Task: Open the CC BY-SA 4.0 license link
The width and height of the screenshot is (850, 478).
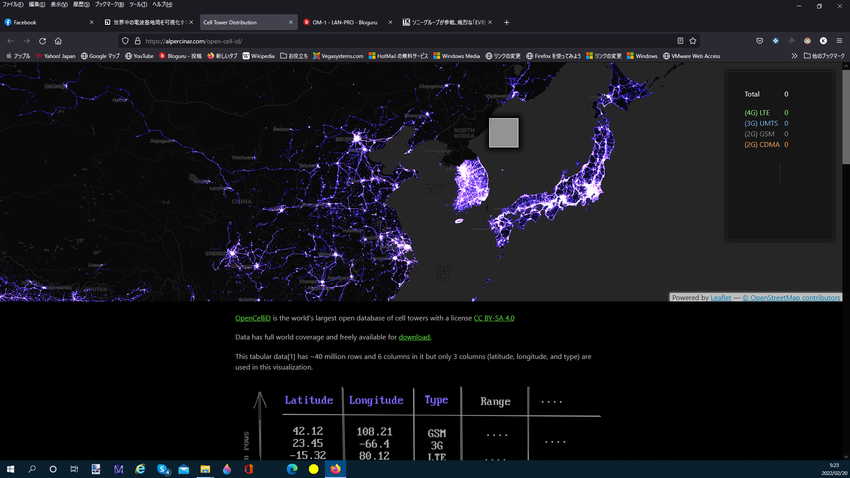Action: pyautogui.click(x=494, y=318)
